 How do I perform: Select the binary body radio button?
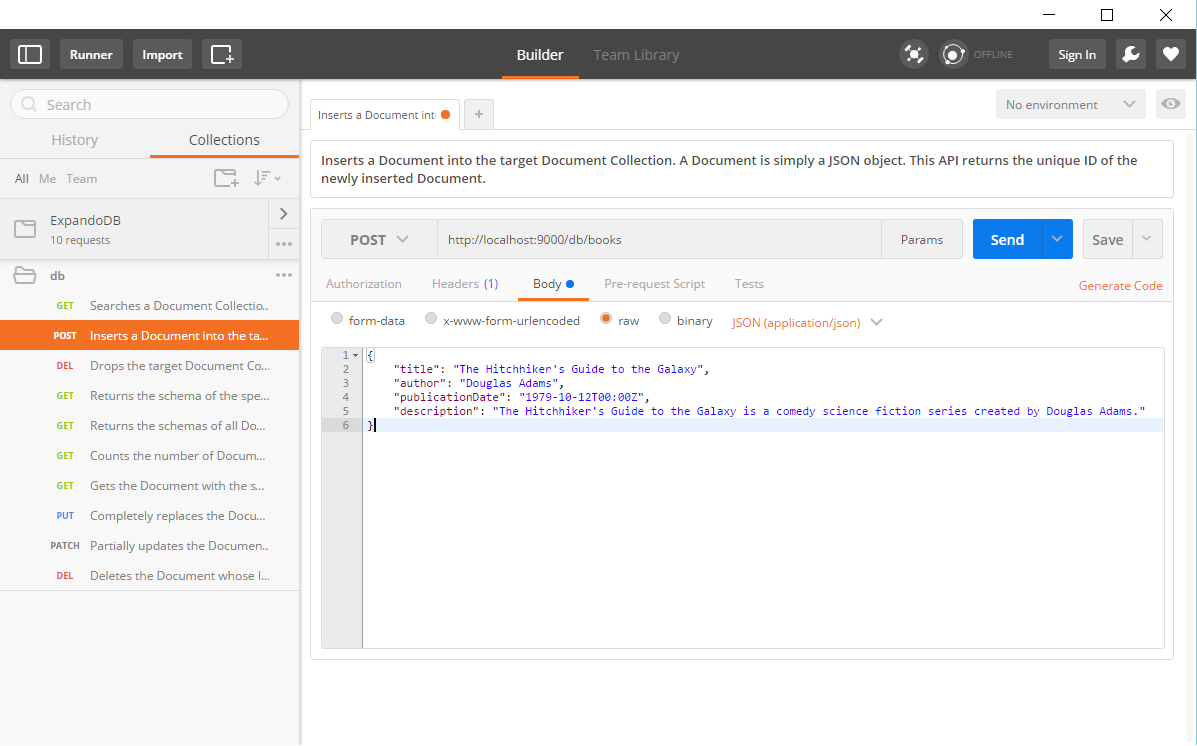pyautogui.click(x=665, y=319)
